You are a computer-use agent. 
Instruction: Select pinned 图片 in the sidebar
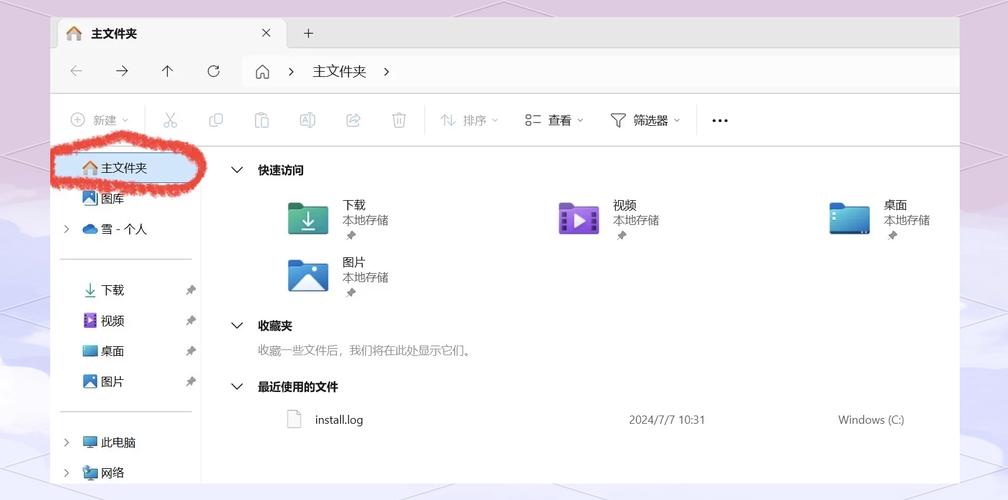pos(104,381)
